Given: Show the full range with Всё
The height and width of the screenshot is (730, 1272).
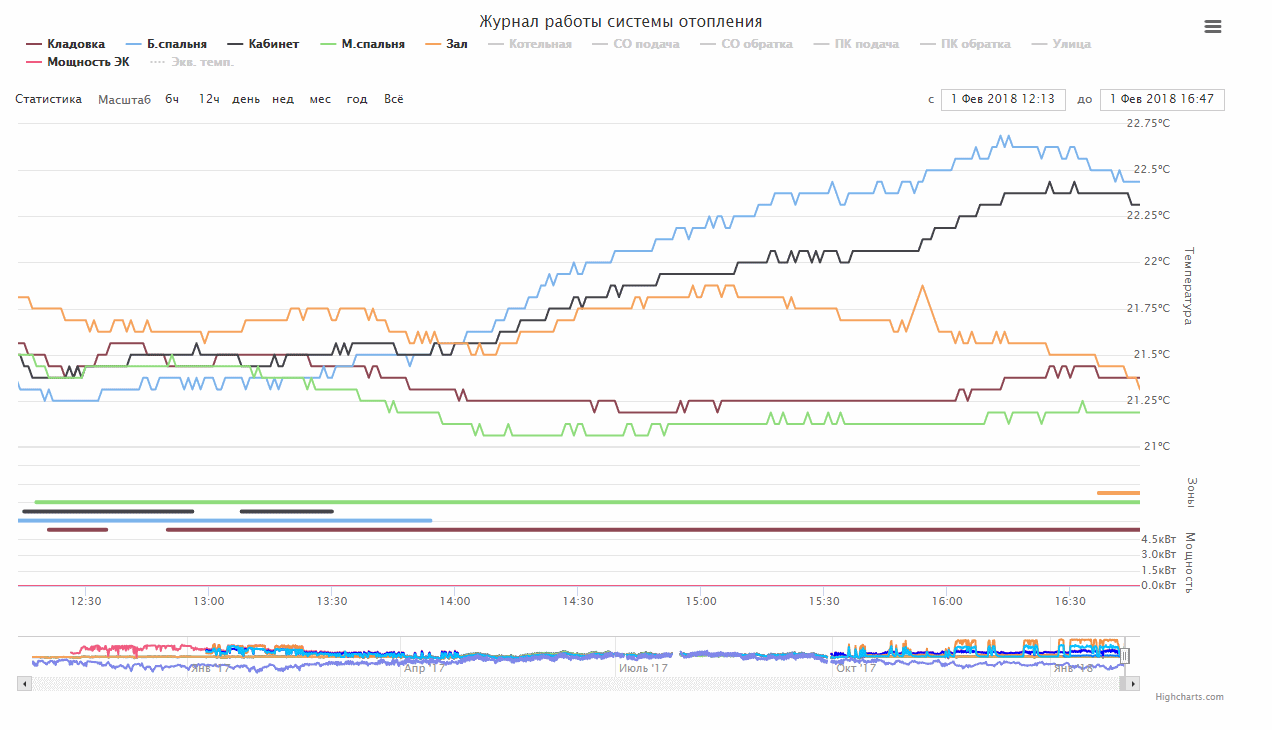Looking at the screenshot, I should tap(394, 99).
